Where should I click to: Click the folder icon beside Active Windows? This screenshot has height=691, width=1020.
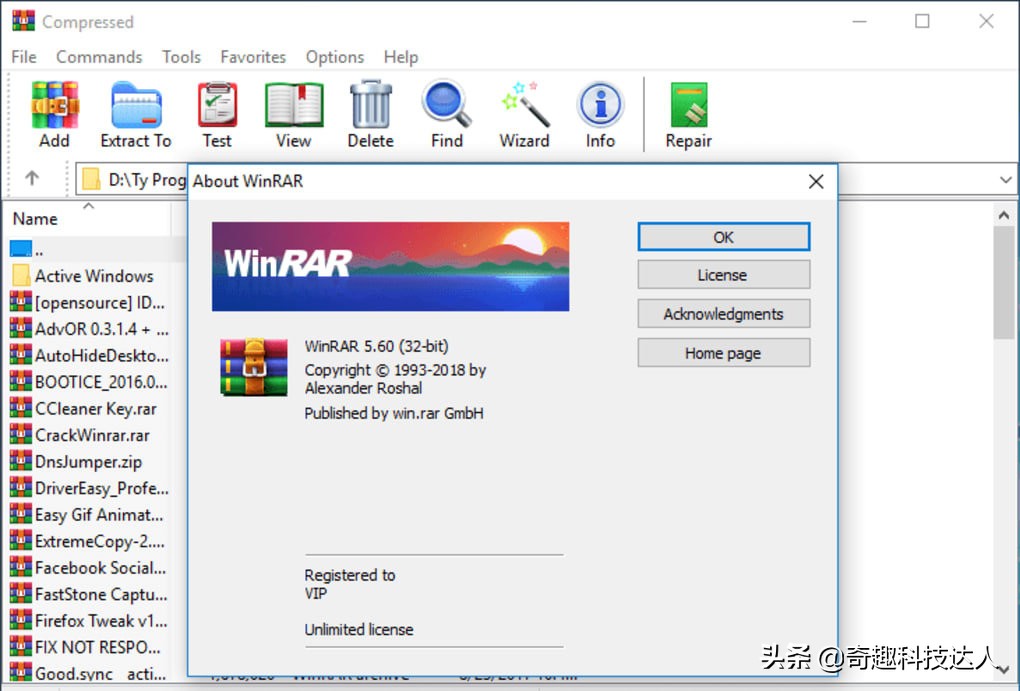pyautogui.click(x=21, y=275)
